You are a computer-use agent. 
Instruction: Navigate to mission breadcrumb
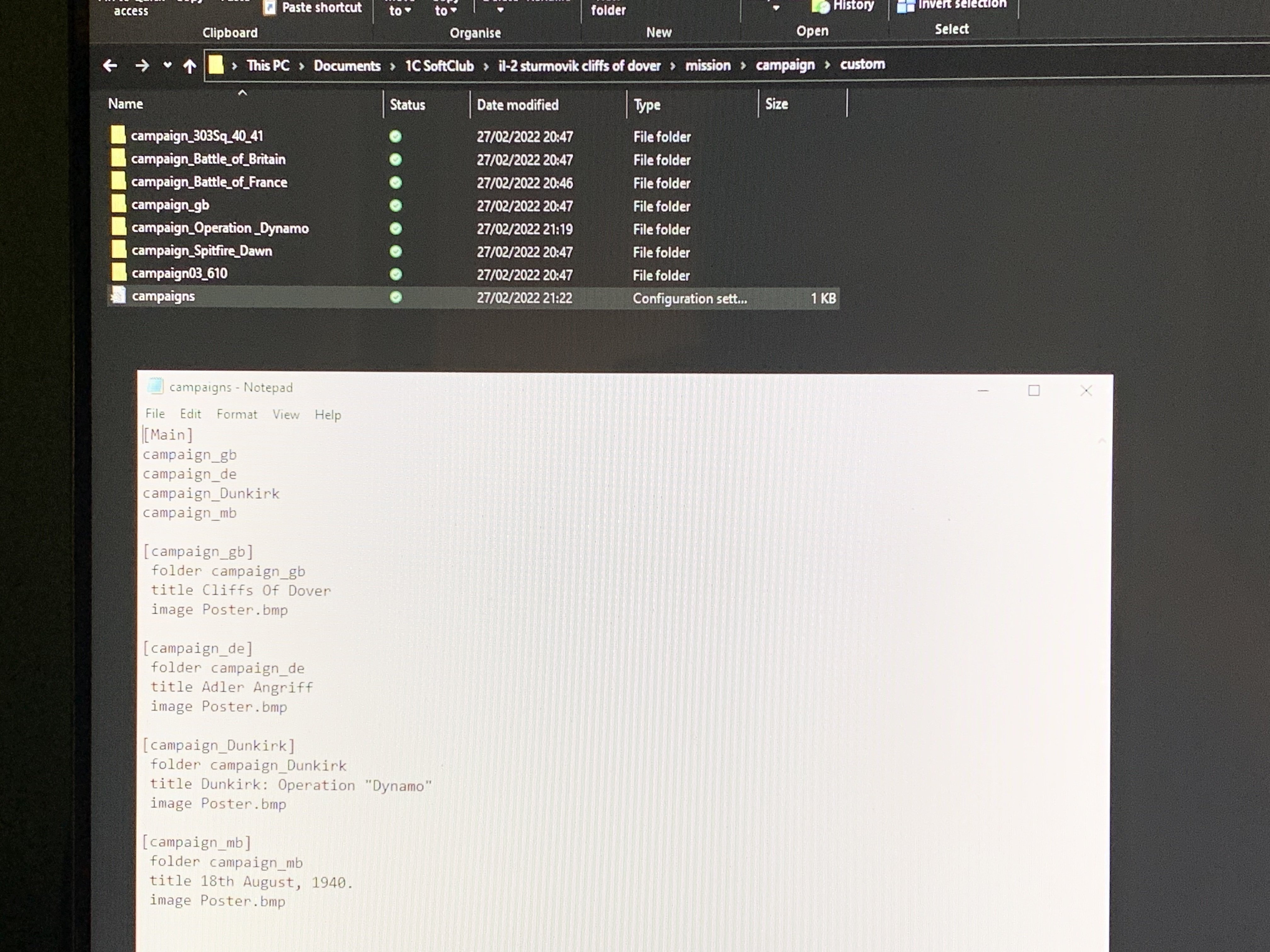pos(708,65)
